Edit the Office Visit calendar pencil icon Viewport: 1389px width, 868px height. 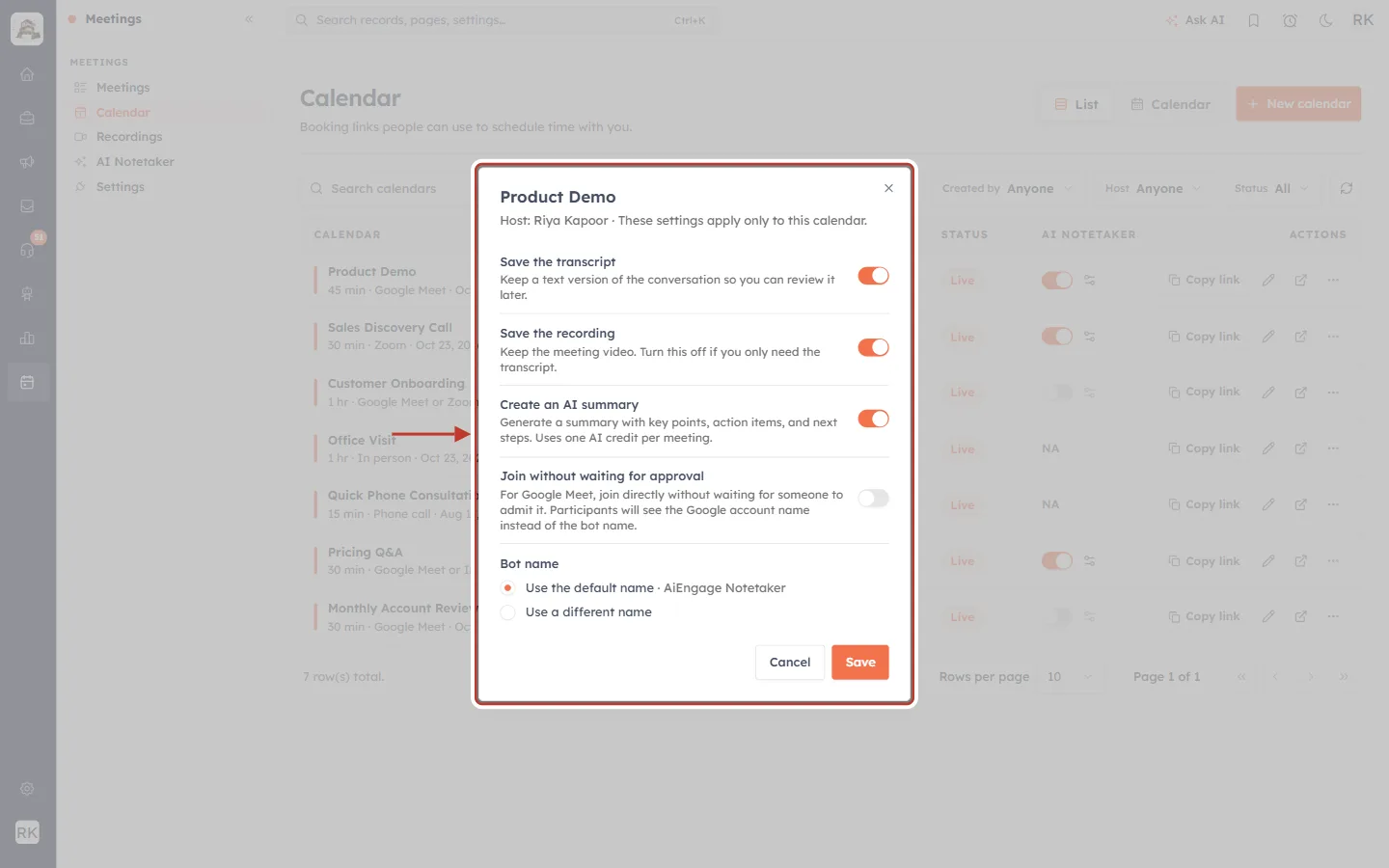pos(1268,449)
